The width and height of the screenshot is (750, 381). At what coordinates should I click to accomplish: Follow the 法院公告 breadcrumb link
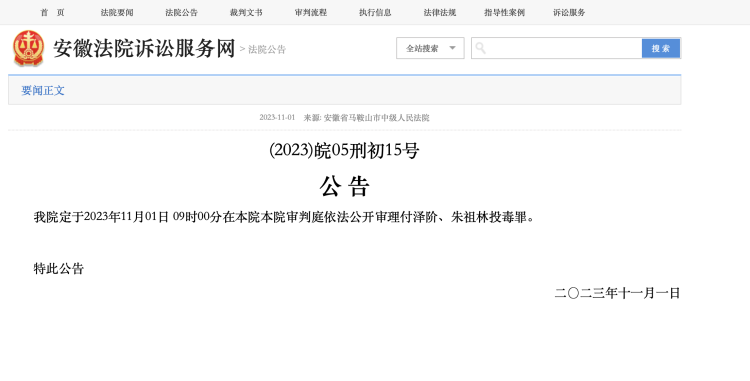pyautogui.click(x=267, y=49)
